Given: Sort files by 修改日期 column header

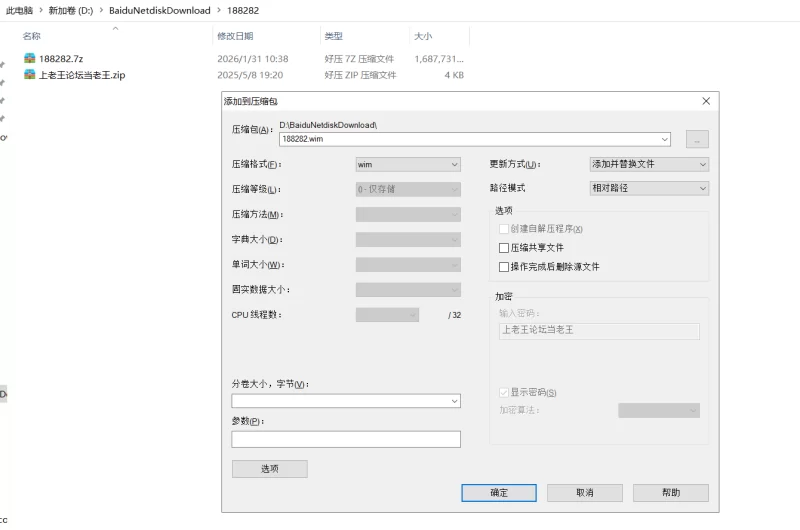Looking at the screenshot, I should pos(236,36).
